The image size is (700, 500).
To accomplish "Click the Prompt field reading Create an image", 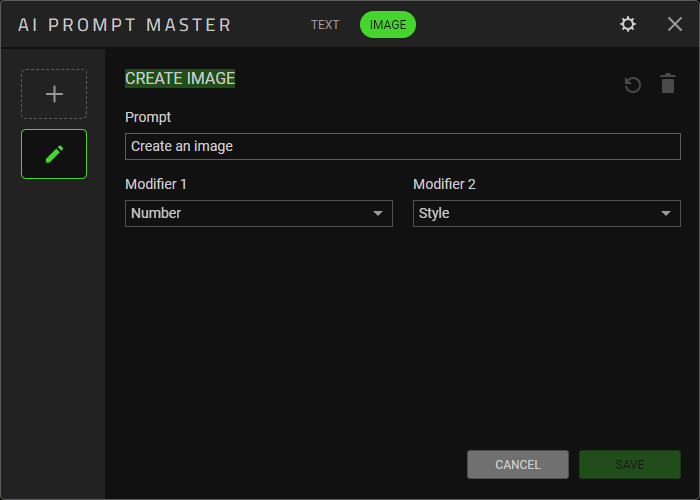I will tap(403, 146).
